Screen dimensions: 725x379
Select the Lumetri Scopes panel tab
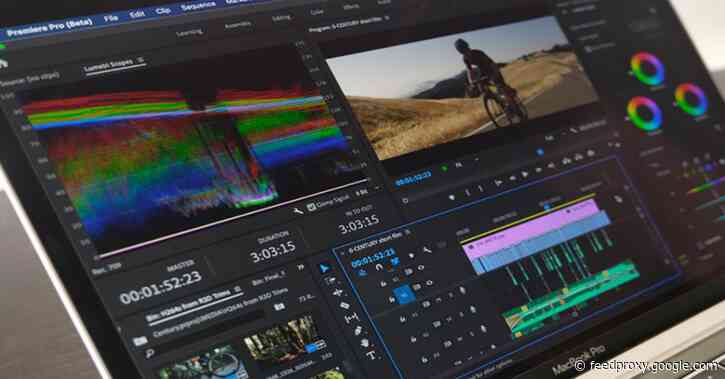click(108, 66)
